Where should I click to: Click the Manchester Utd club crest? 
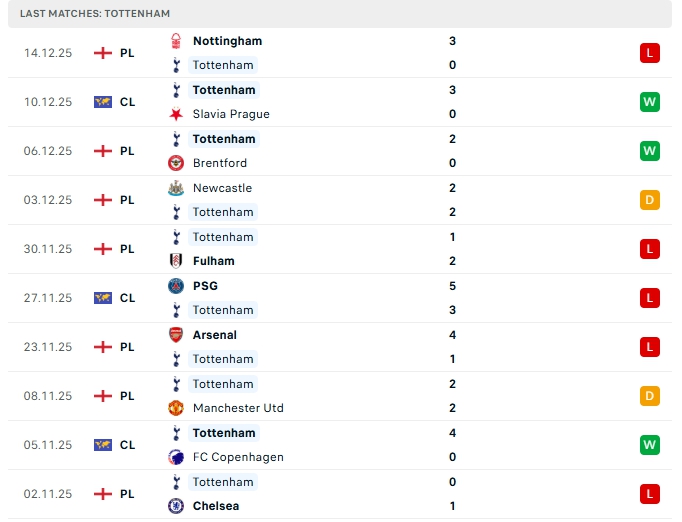coord(176,408)
